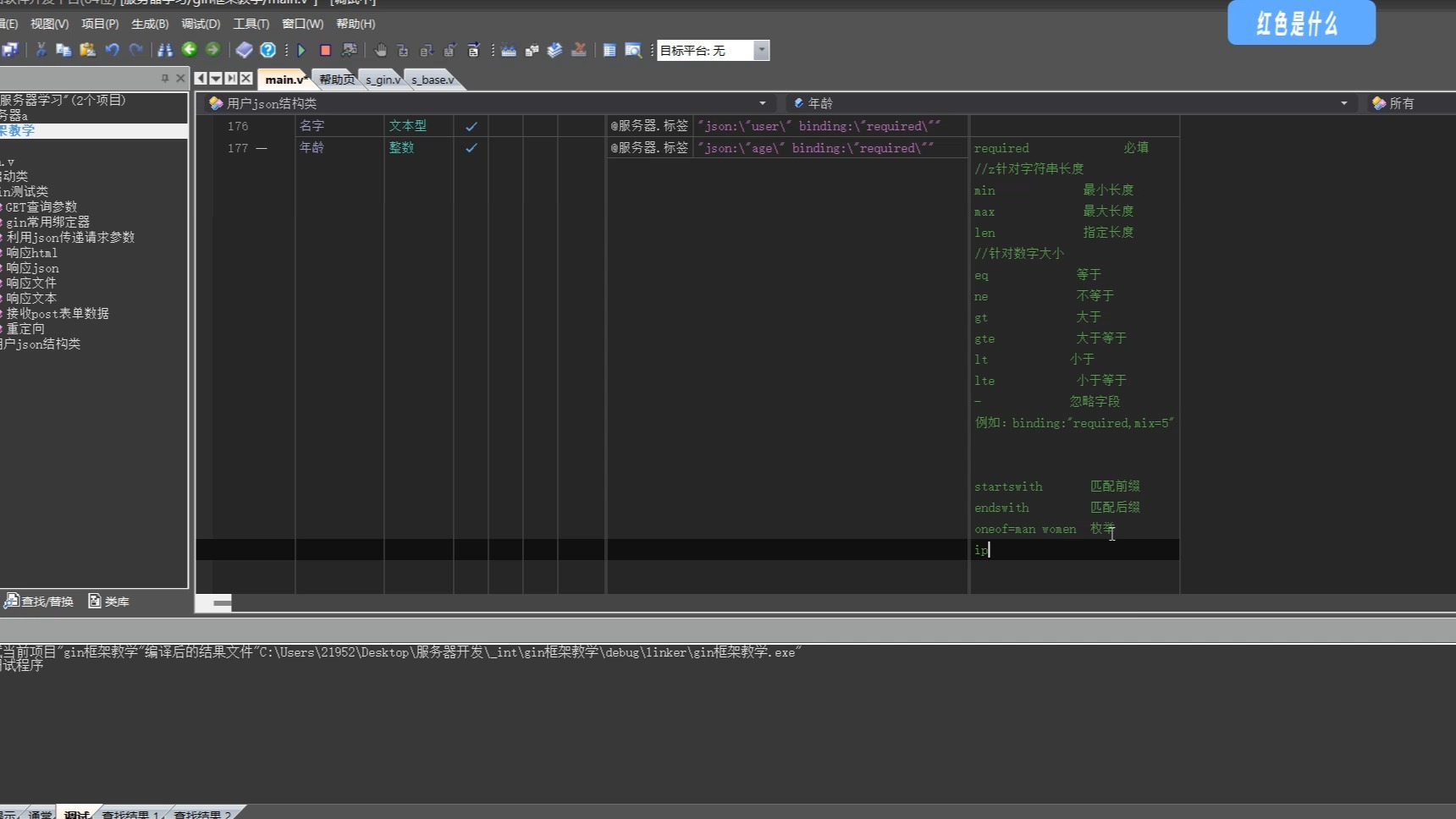Click the Paste clipboard icon
This screenshot has width=1456, height=819.
87,50
